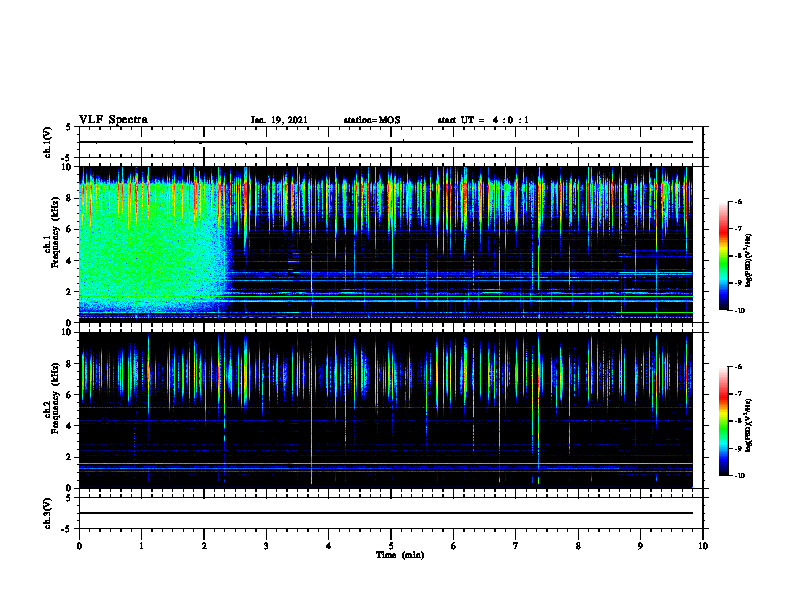Click time axis tick label "1"

pyautogui.click(x=141, y=546)
